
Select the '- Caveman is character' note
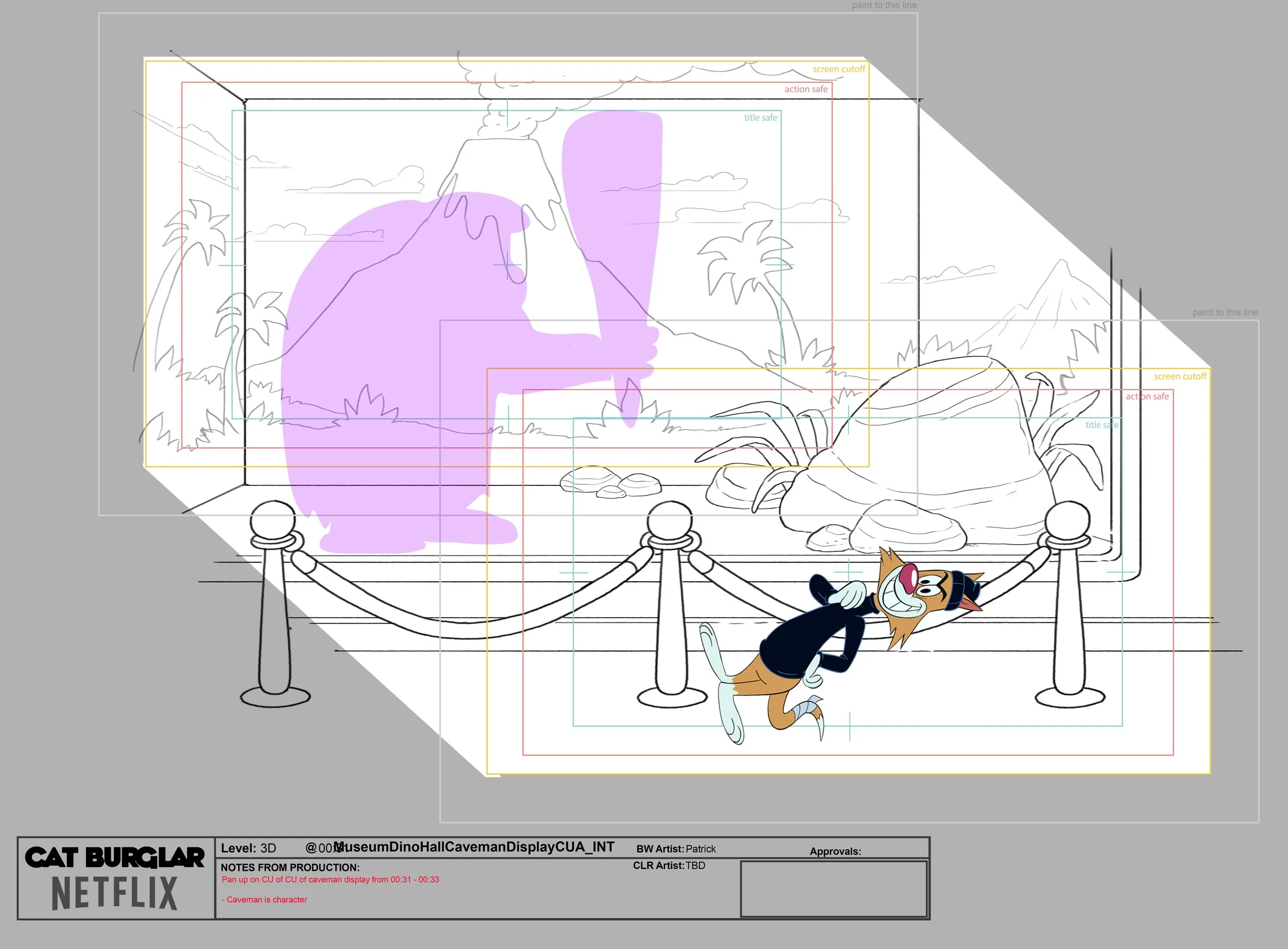pyautogui.click(x=264, y=900)
